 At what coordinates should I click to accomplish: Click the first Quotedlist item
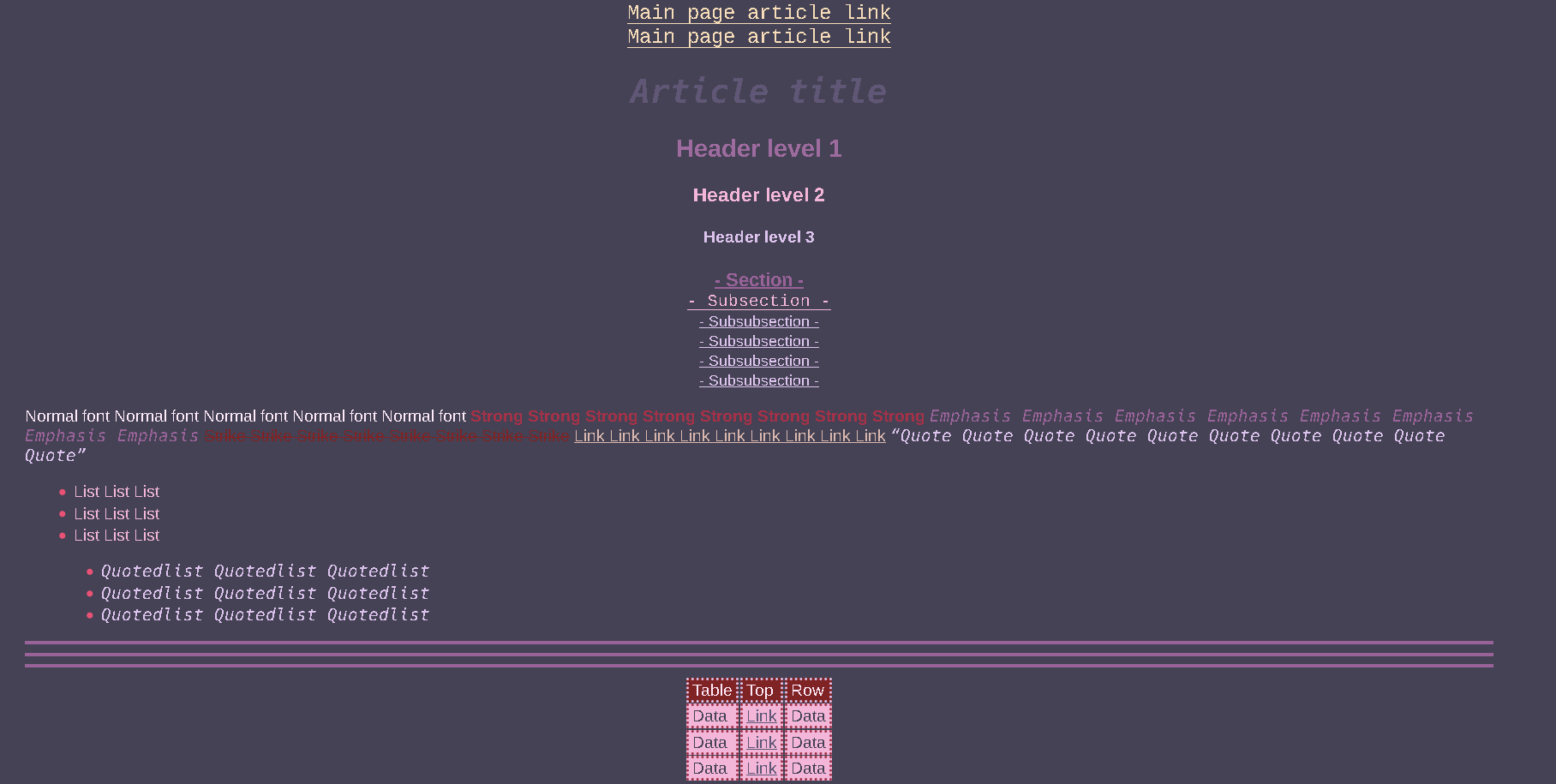click(x=265, y=571)
